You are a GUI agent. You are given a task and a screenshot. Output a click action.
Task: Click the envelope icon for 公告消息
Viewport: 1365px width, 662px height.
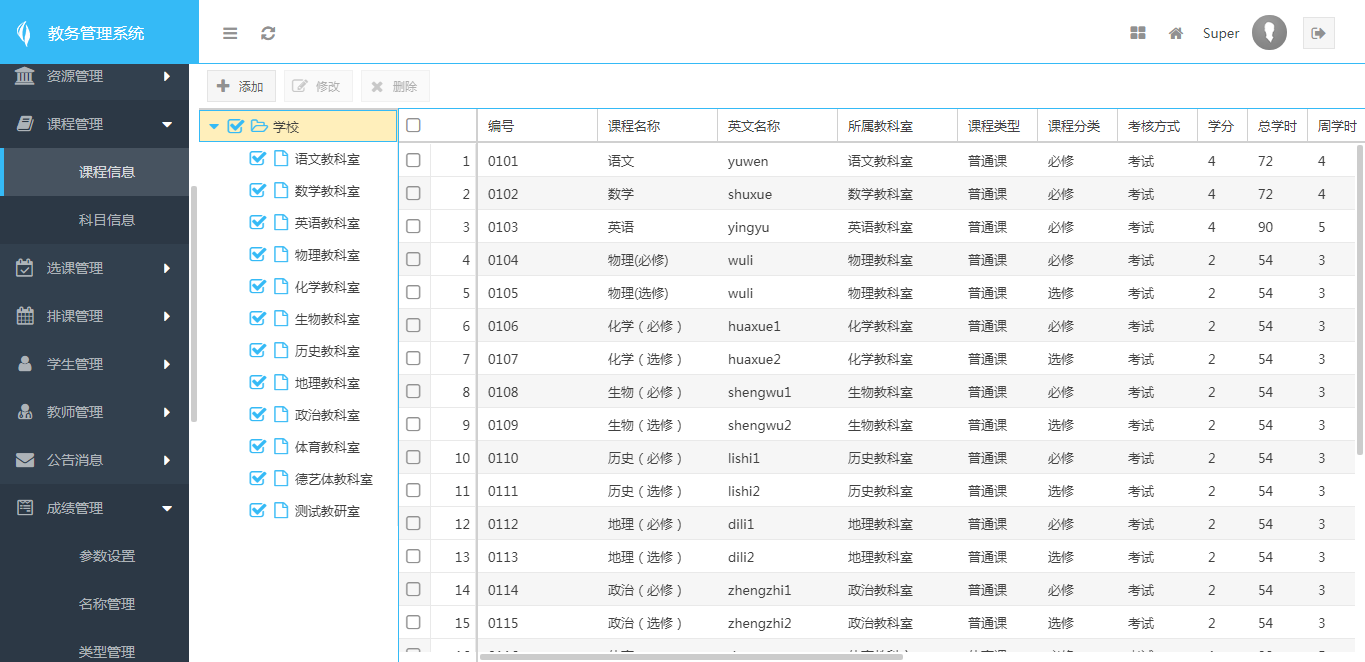(25, 460)
